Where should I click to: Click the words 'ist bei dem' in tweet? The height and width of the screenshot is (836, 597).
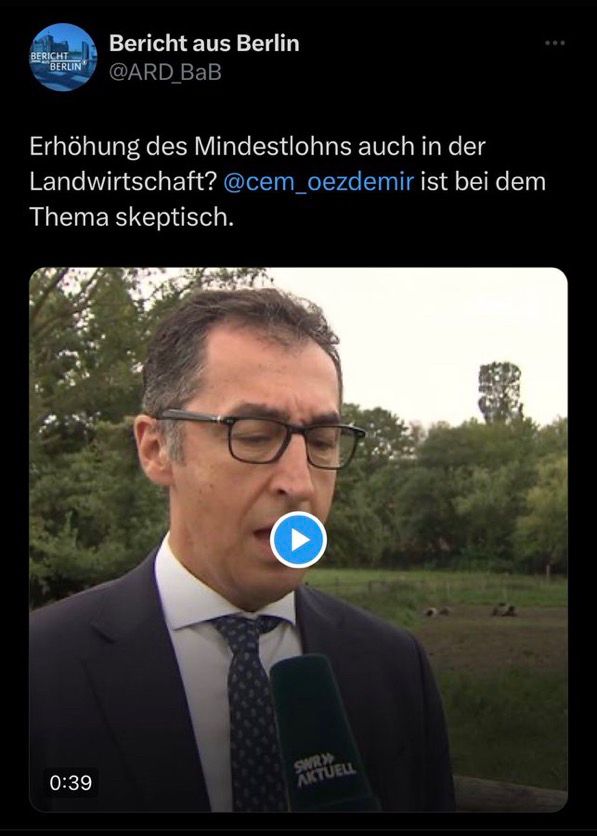pyautogui.click(x=483, y=182)
